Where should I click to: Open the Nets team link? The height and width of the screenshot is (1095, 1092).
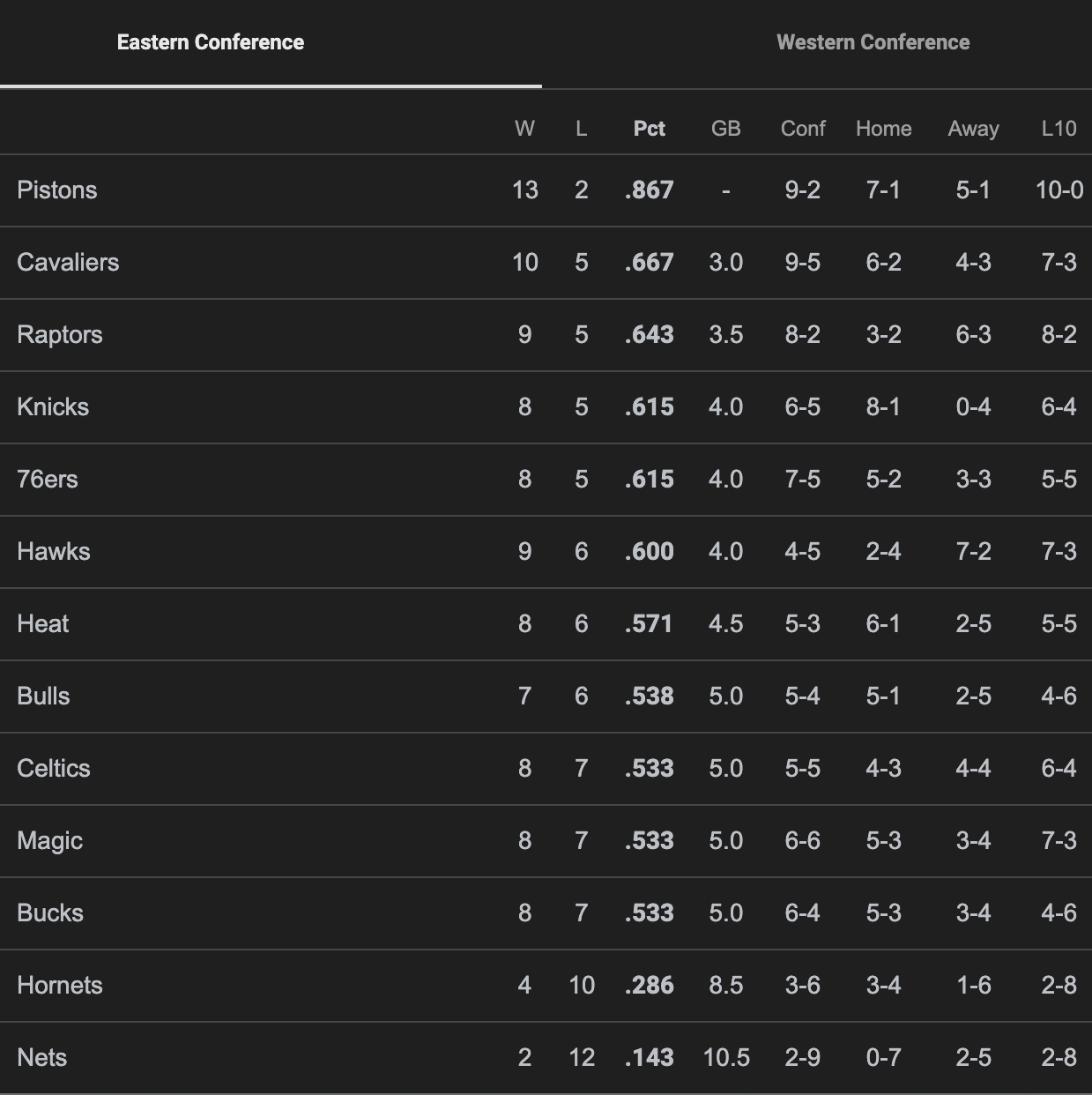(x=42, y=1058)
